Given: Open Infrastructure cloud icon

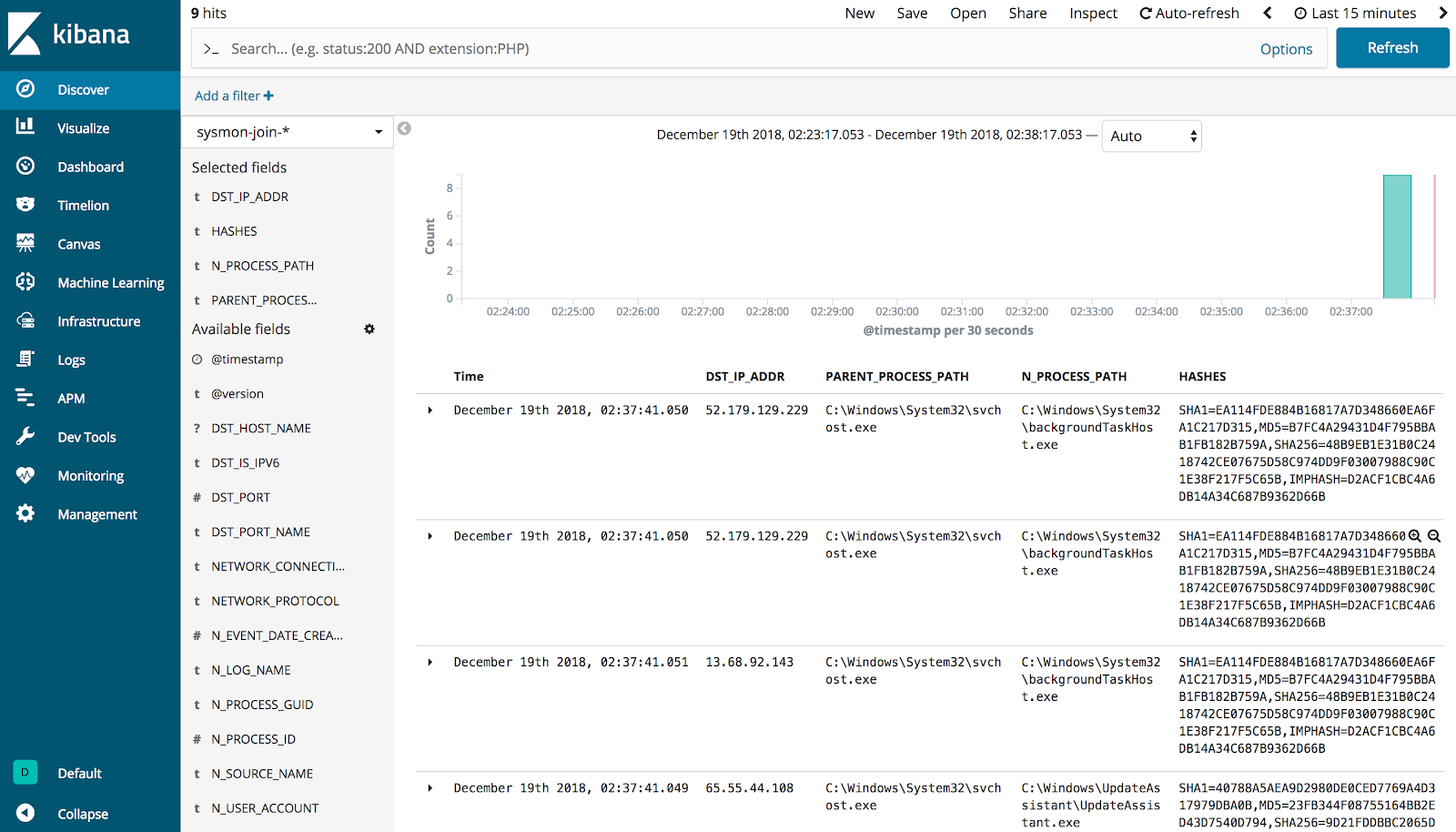Looking at the screenshot, I should pyautogui.click(x=25, y=320).
